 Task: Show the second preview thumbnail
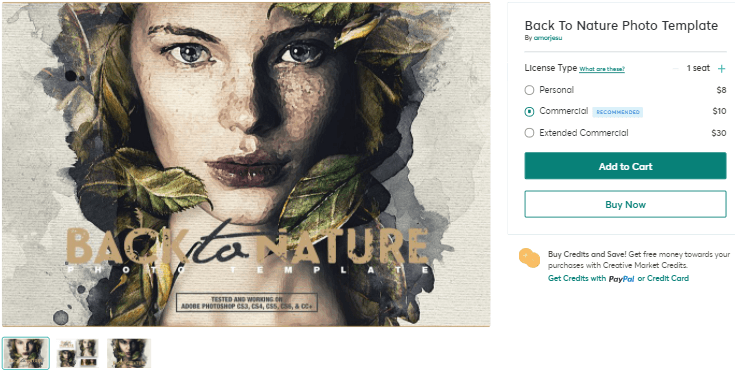[77, 353]
